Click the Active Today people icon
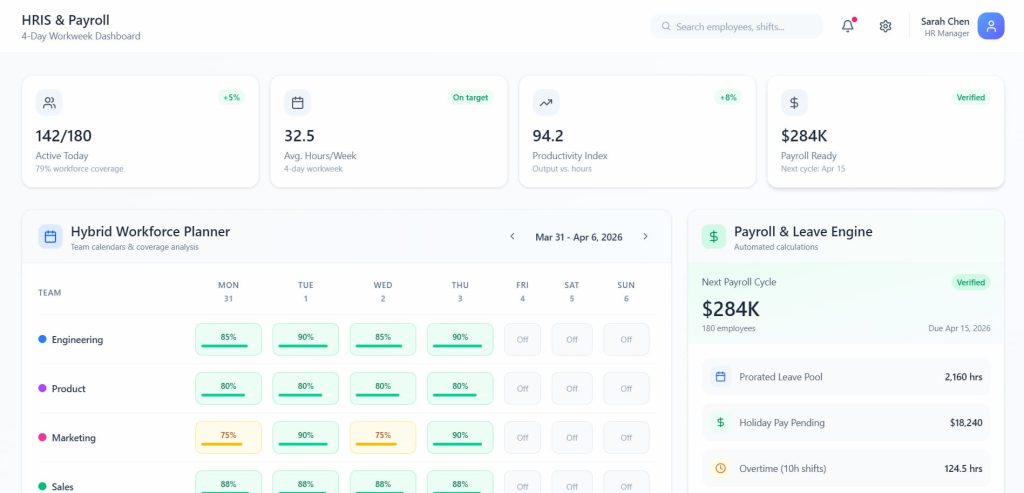Viewport: 1024px width, 493px height. [x=49, y=102]
